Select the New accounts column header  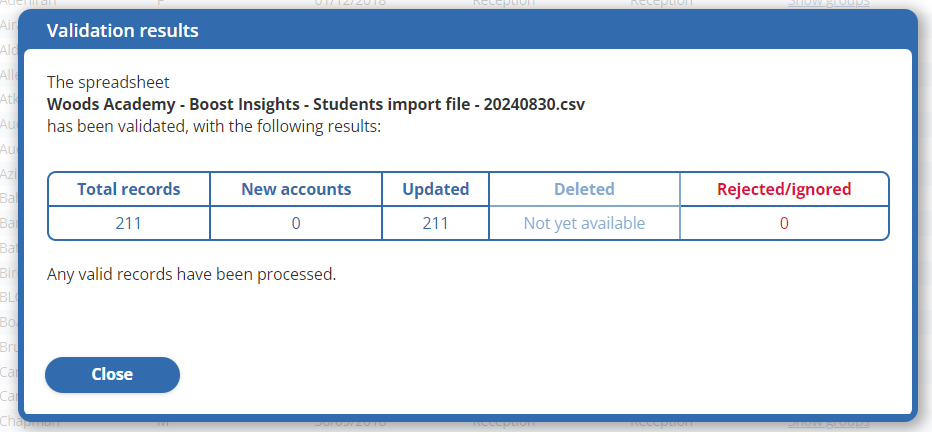point(296,189)
